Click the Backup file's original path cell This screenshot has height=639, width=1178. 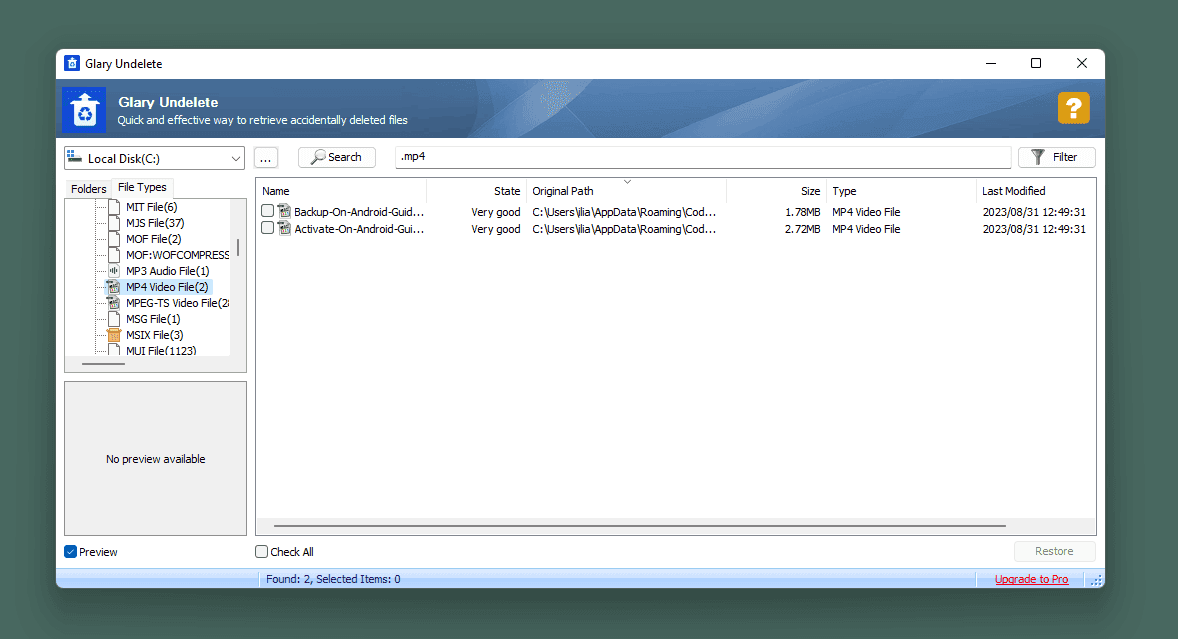(624, 212)
